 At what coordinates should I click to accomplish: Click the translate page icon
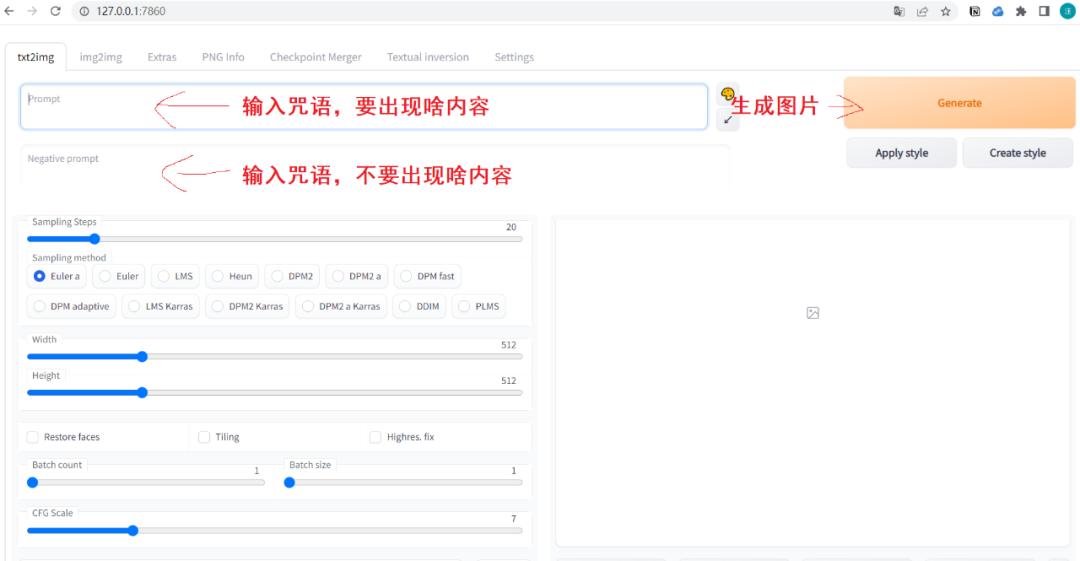point(899,11)
